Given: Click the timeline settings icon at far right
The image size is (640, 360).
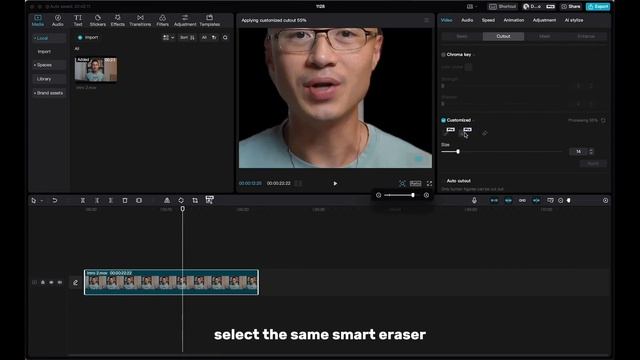Looking at the screenshot, I should 605,200.
